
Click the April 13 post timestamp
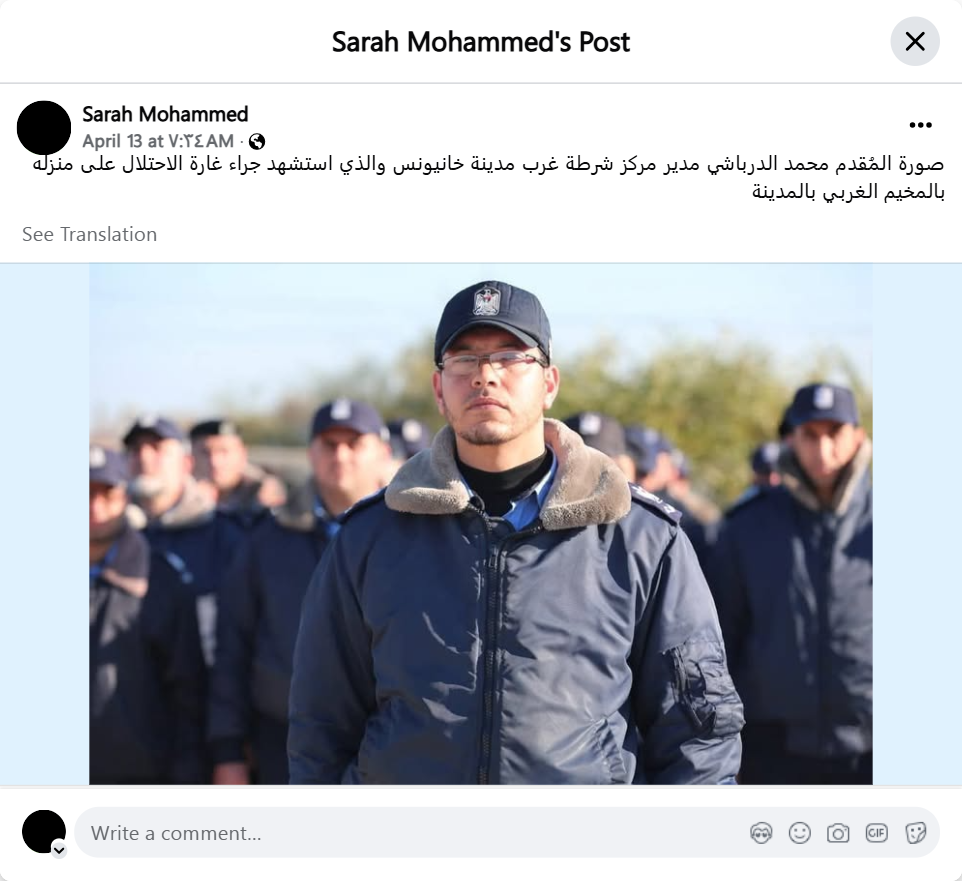click(x=158, y=141)
